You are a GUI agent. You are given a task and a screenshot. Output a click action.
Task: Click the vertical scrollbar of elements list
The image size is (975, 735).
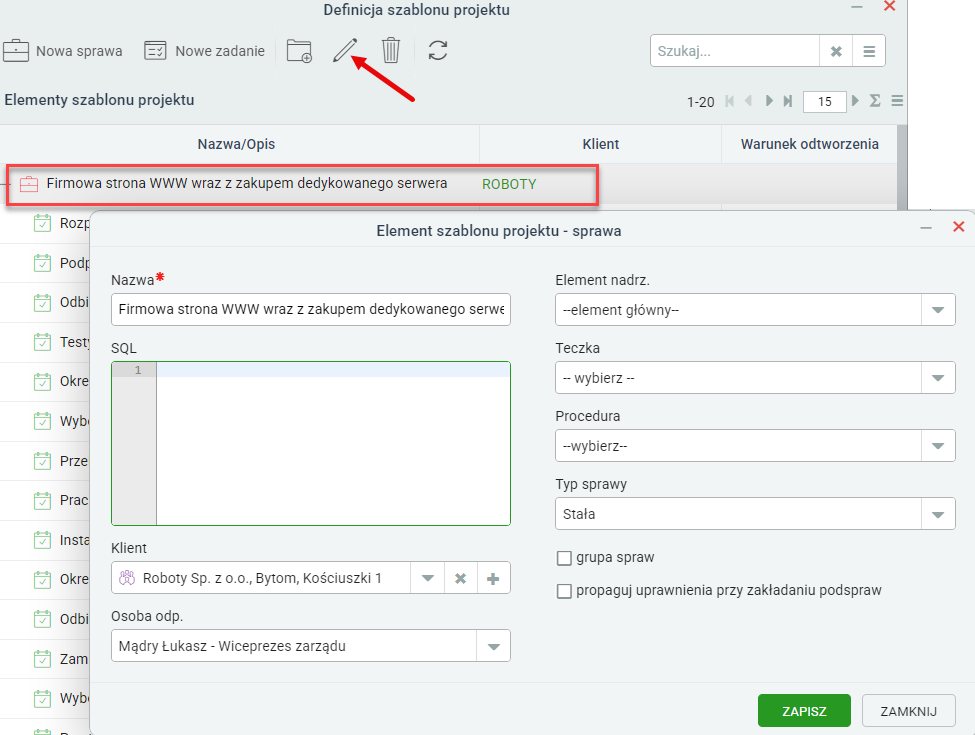[902, 168]
